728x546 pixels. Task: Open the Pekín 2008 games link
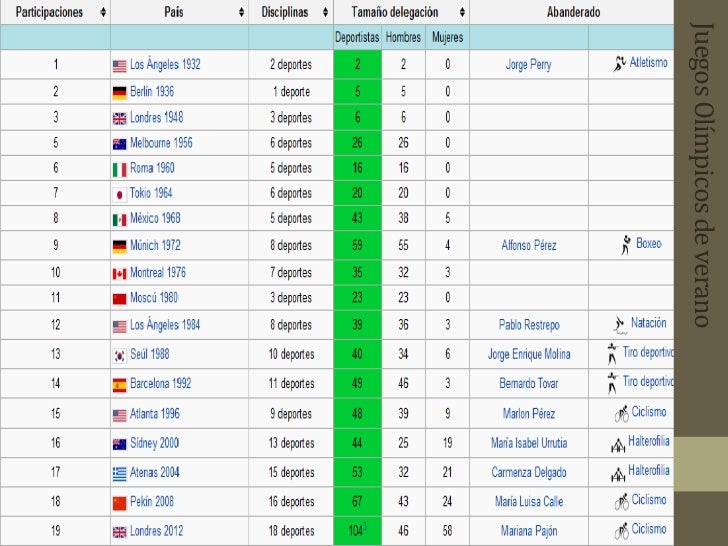154,502
